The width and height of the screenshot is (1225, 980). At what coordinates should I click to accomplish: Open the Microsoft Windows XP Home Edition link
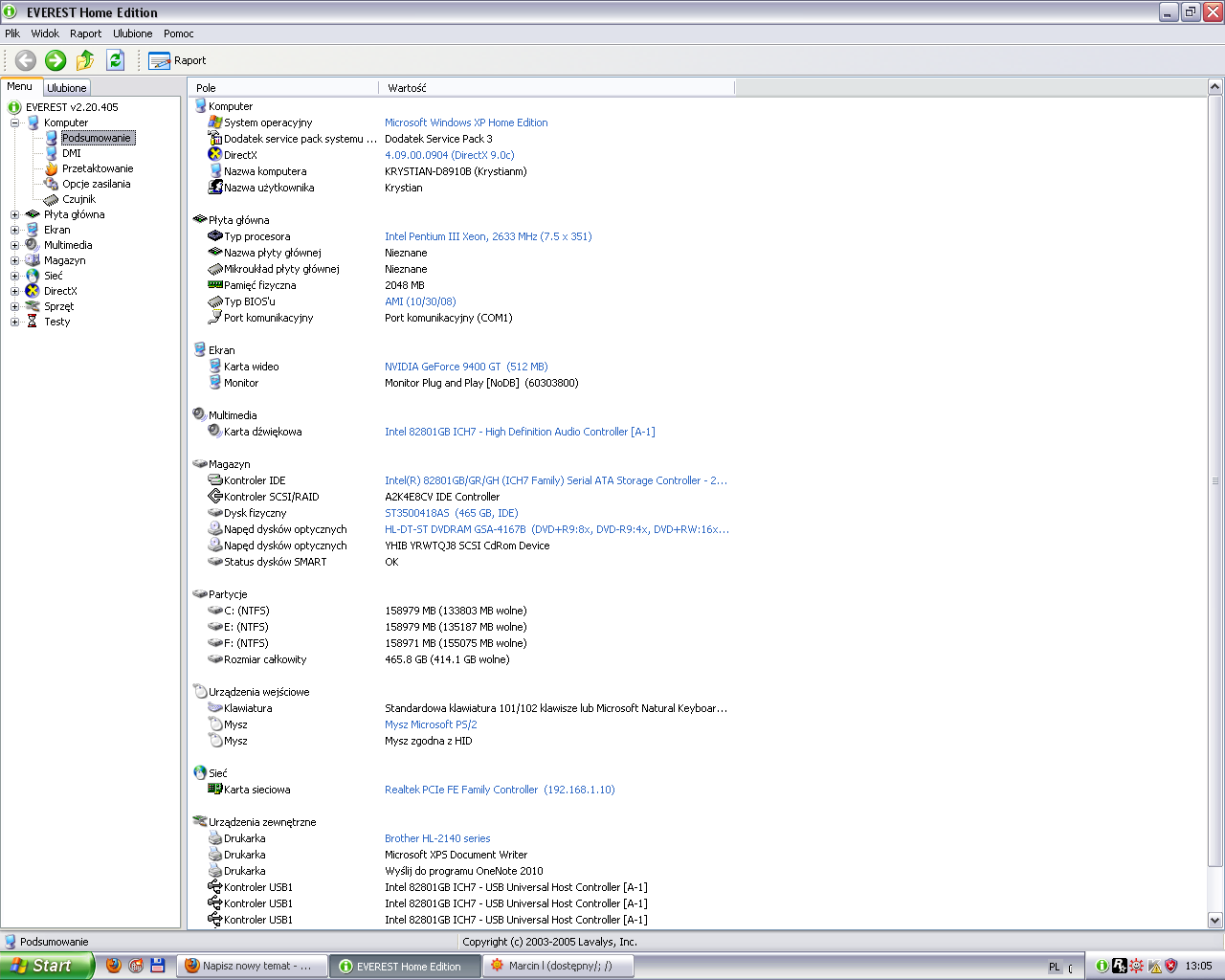(x=466, y=122)
